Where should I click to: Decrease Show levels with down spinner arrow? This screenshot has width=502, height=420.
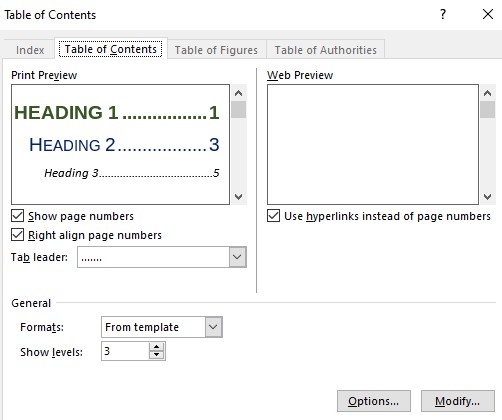tap(156, 355)
